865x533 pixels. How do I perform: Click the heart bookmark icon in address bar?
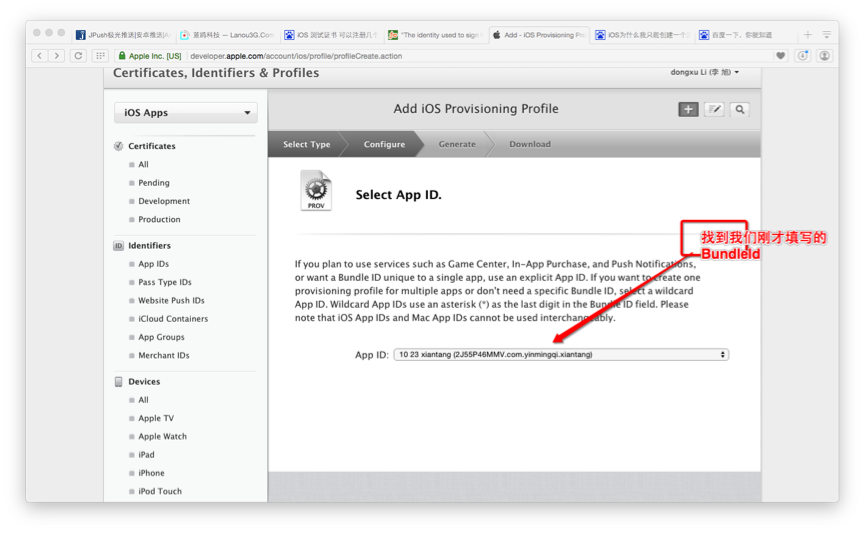click(x=781, y=56)
